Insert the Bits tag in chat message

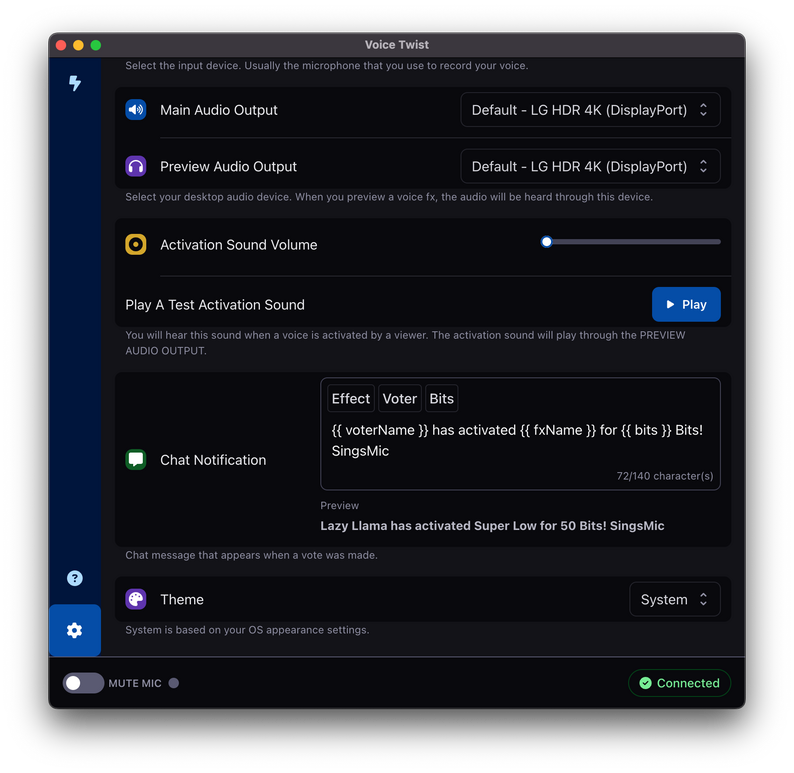coord(442,398)
